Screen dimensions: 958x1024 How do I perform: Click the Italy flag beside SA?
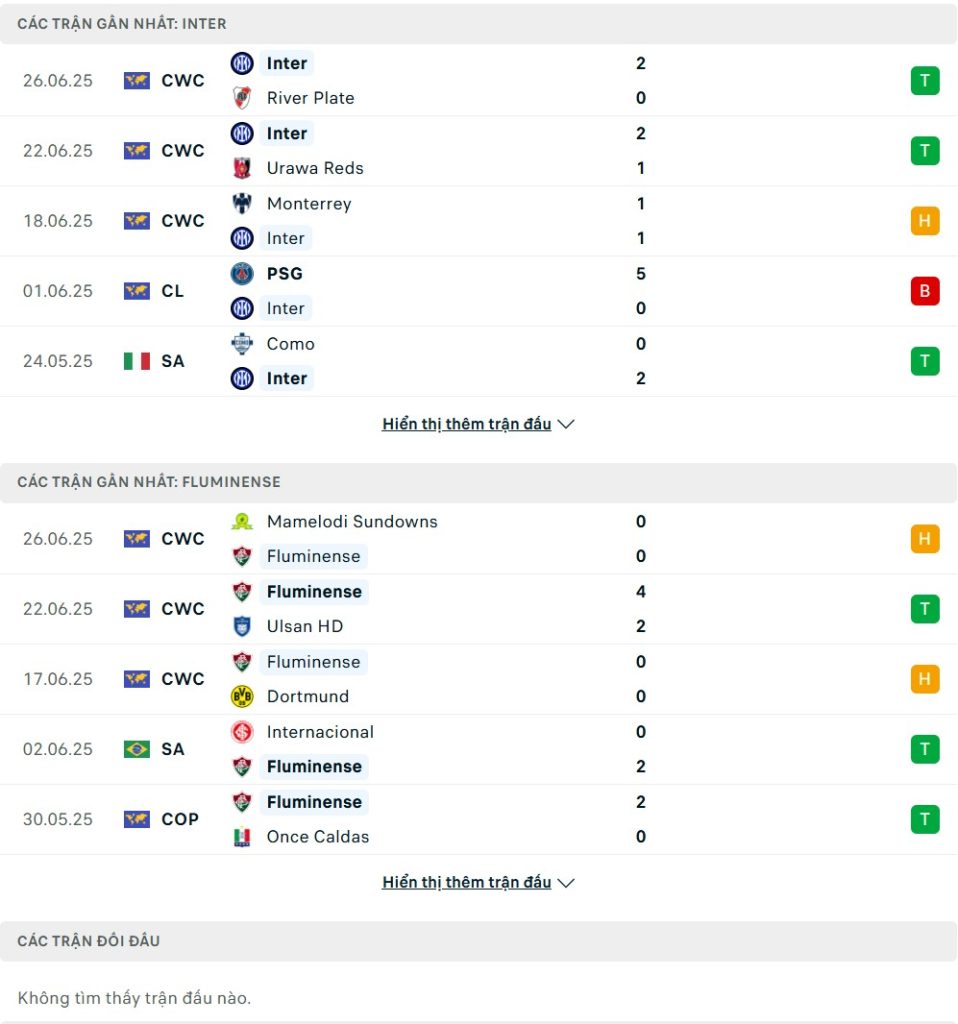click(136, 361)
